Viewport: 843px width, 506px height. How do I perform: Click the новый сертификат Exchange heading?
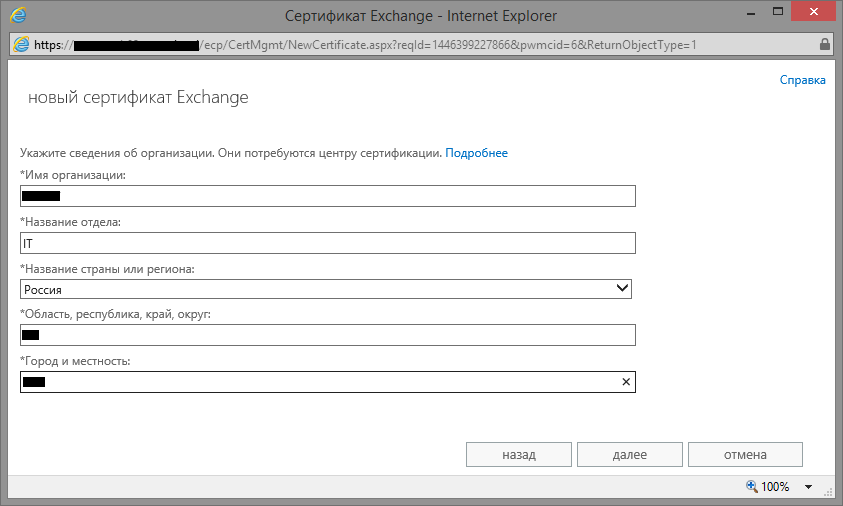[x=138, y=97]
